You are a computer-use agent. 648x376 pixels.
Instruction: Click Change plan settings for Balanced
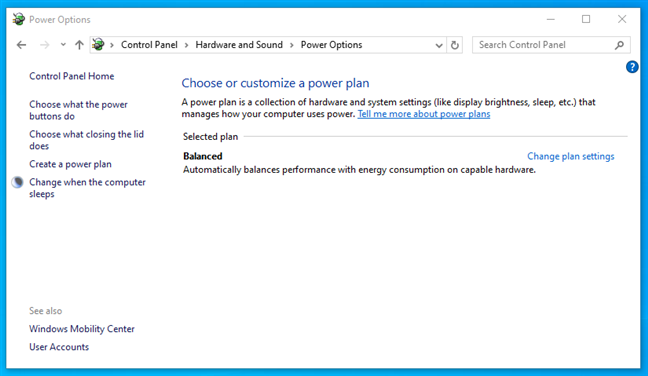[570, 156]
